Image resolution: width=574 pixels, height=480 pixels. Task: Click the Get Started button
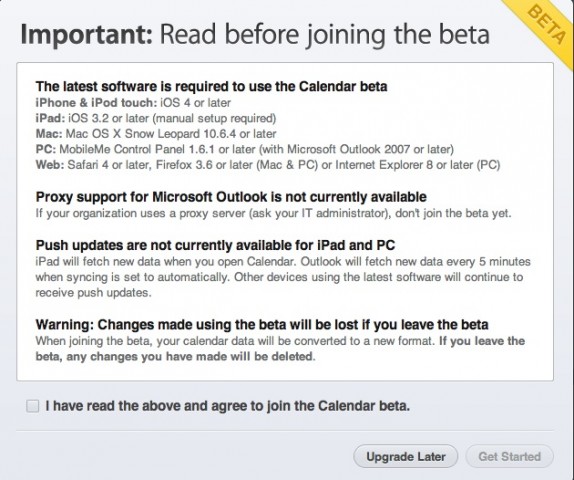point(510,457)
